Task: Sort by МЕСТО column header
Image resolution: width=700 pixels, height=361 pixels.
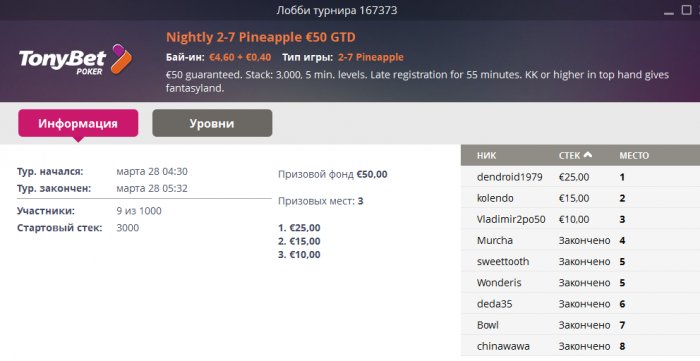Action: point(634,156)
